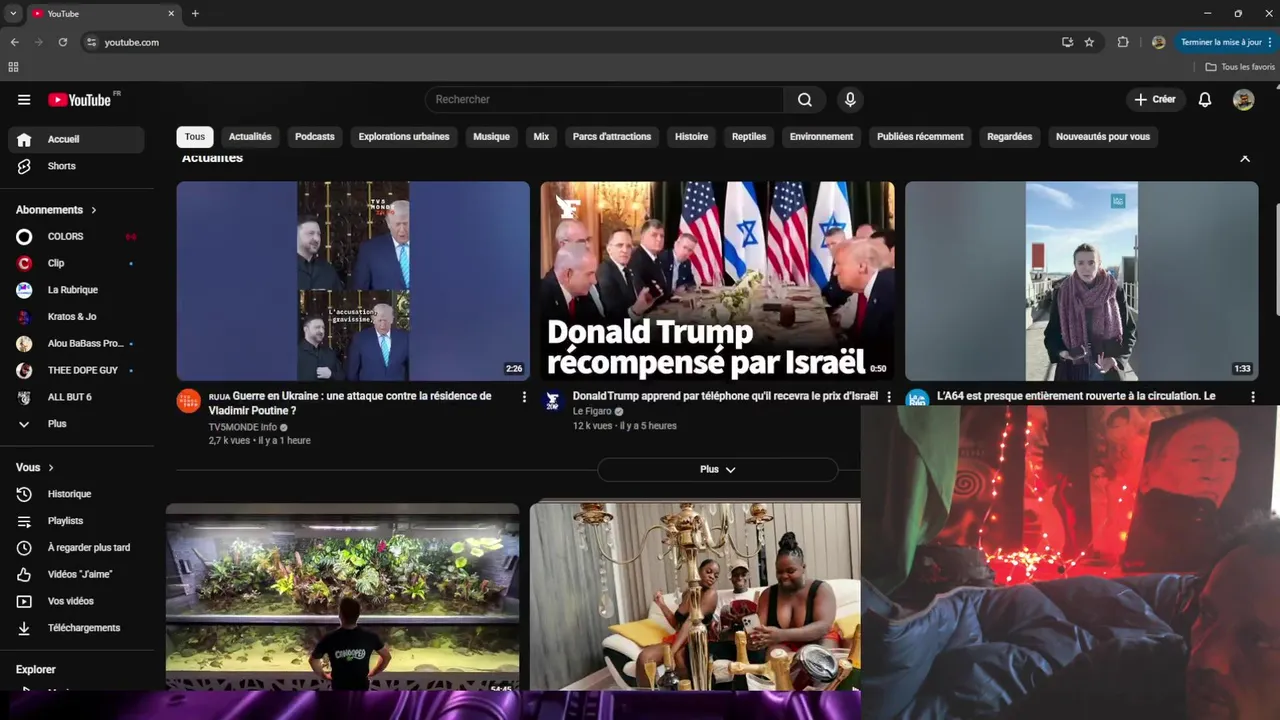The image size is (1280, 720).
Task: Open the YouTube hamburger guide menu
Action: click(24, 100)
